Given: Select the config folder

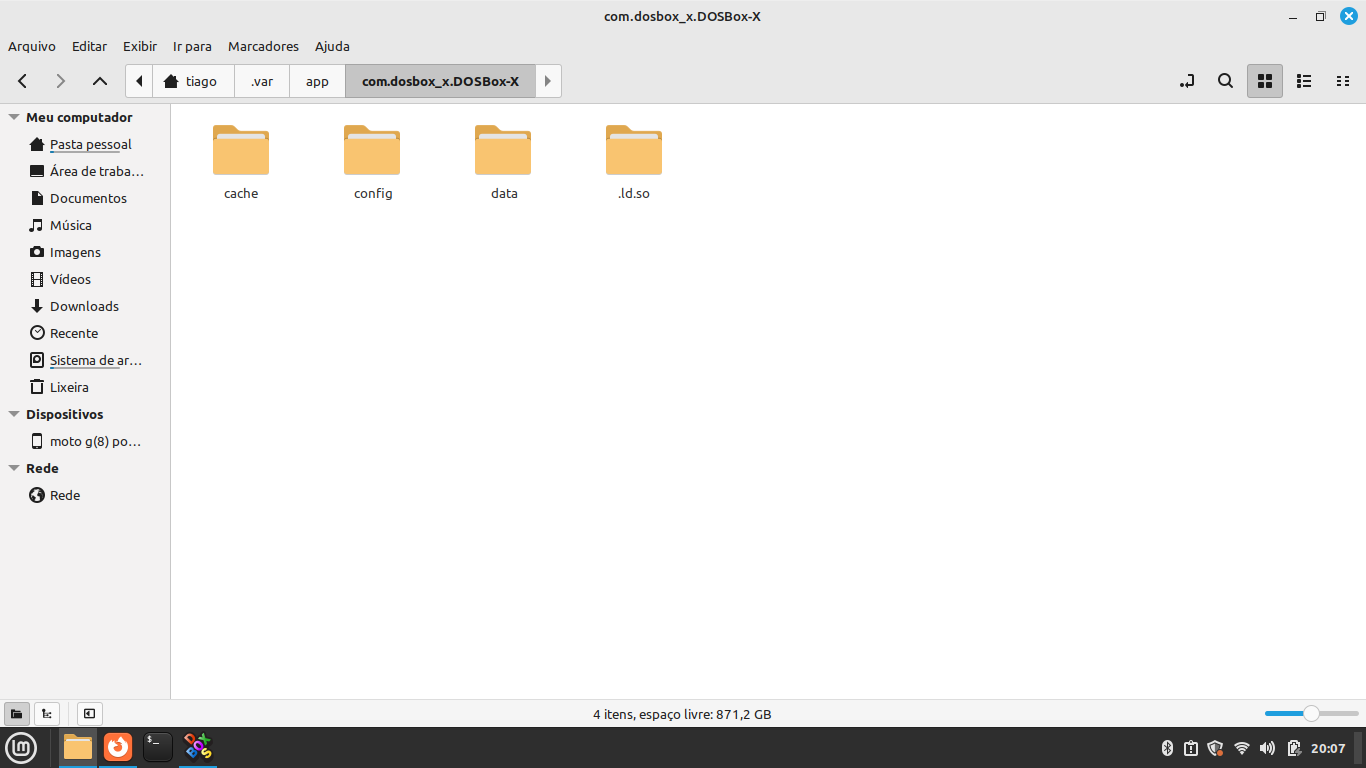Looking at the screenshot, I should click(x=372, y=161).
